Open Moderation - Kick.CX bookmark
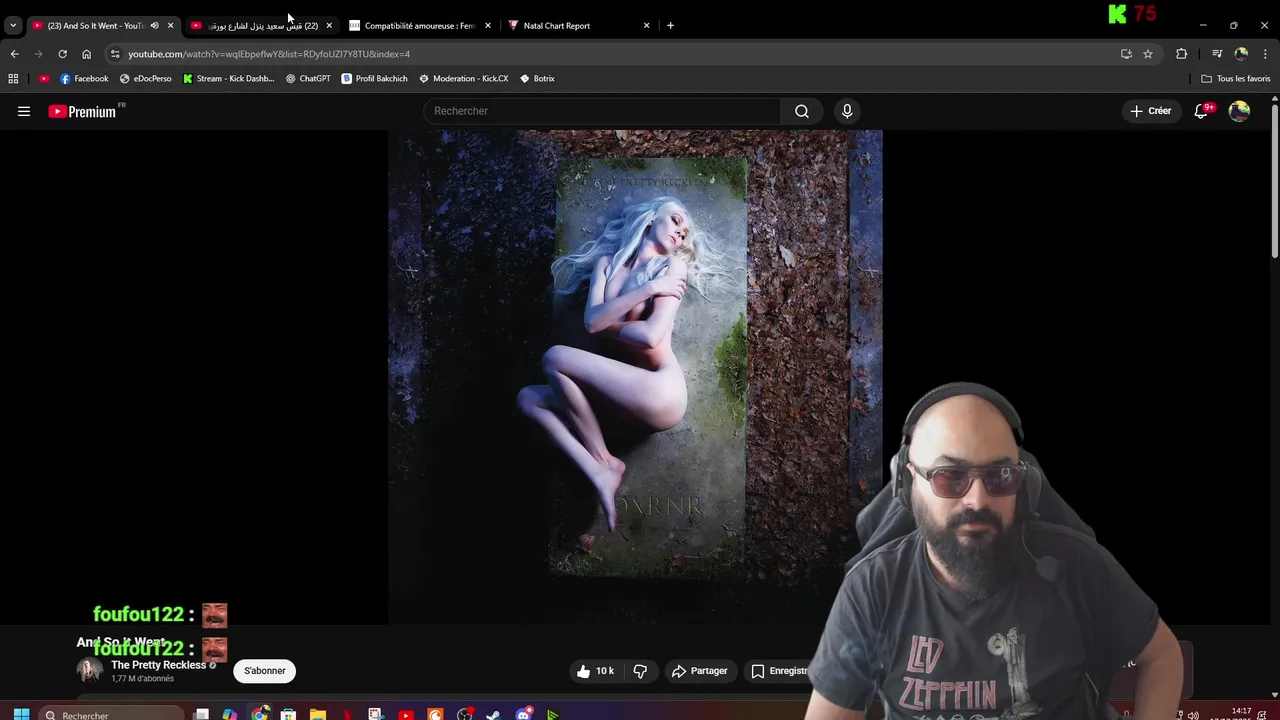This screenshot has width=1280, height=720. (x=463, y=78)
